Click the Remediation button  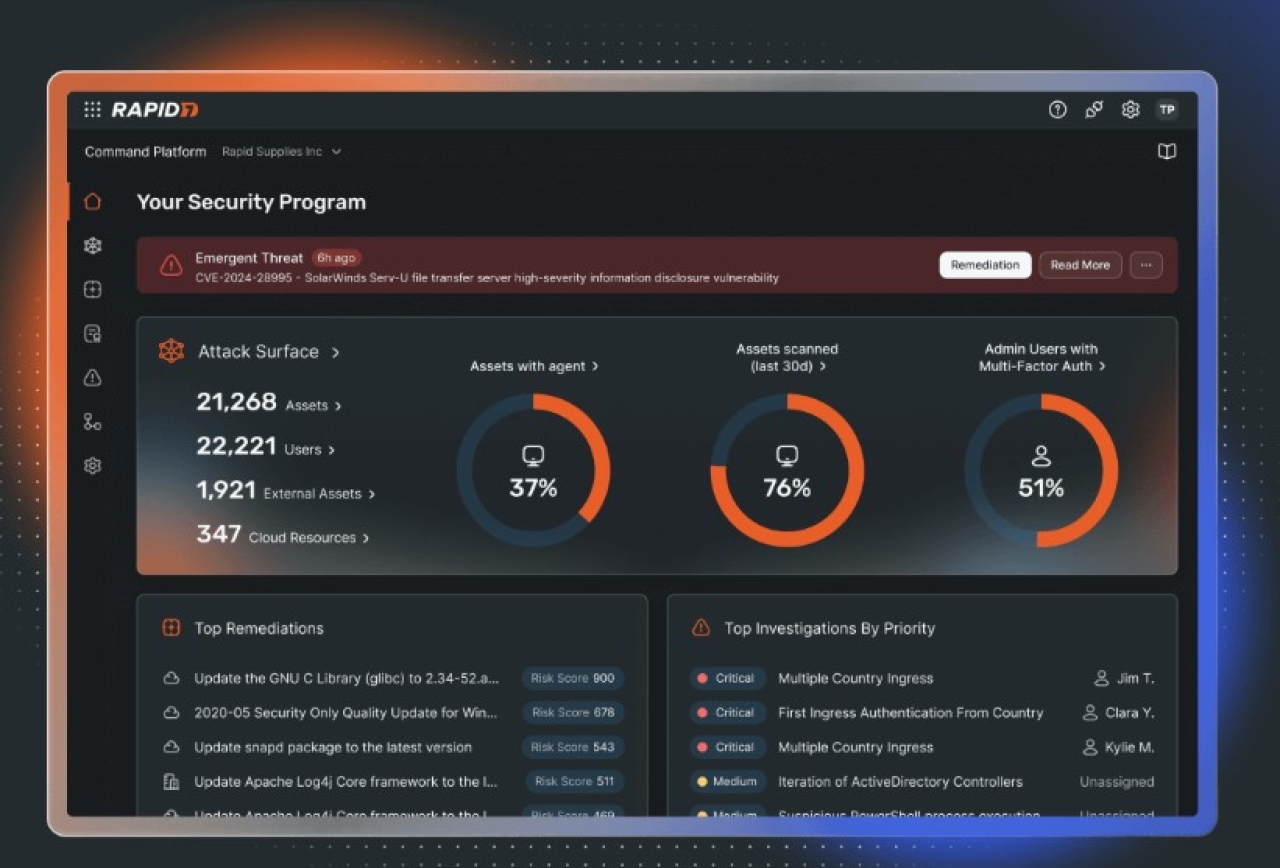click(985, 265)
